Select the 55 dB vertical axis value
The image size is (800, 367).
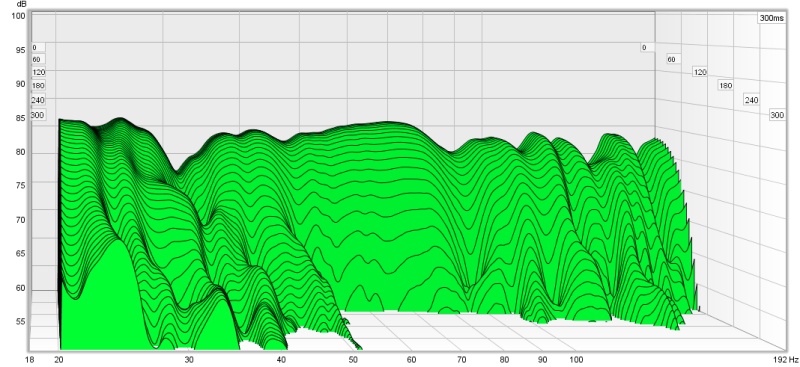pyautogui.click(x=20, y=322)
